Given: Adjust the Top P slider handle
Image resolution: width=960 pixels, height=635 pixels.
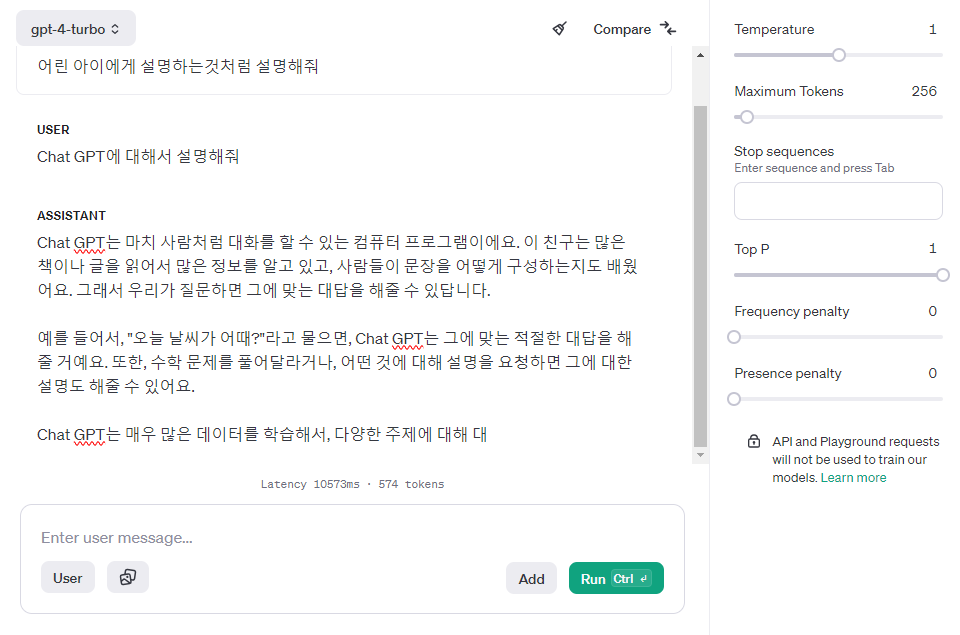Looking at the screenshot, I should click(x=943, y=275).
